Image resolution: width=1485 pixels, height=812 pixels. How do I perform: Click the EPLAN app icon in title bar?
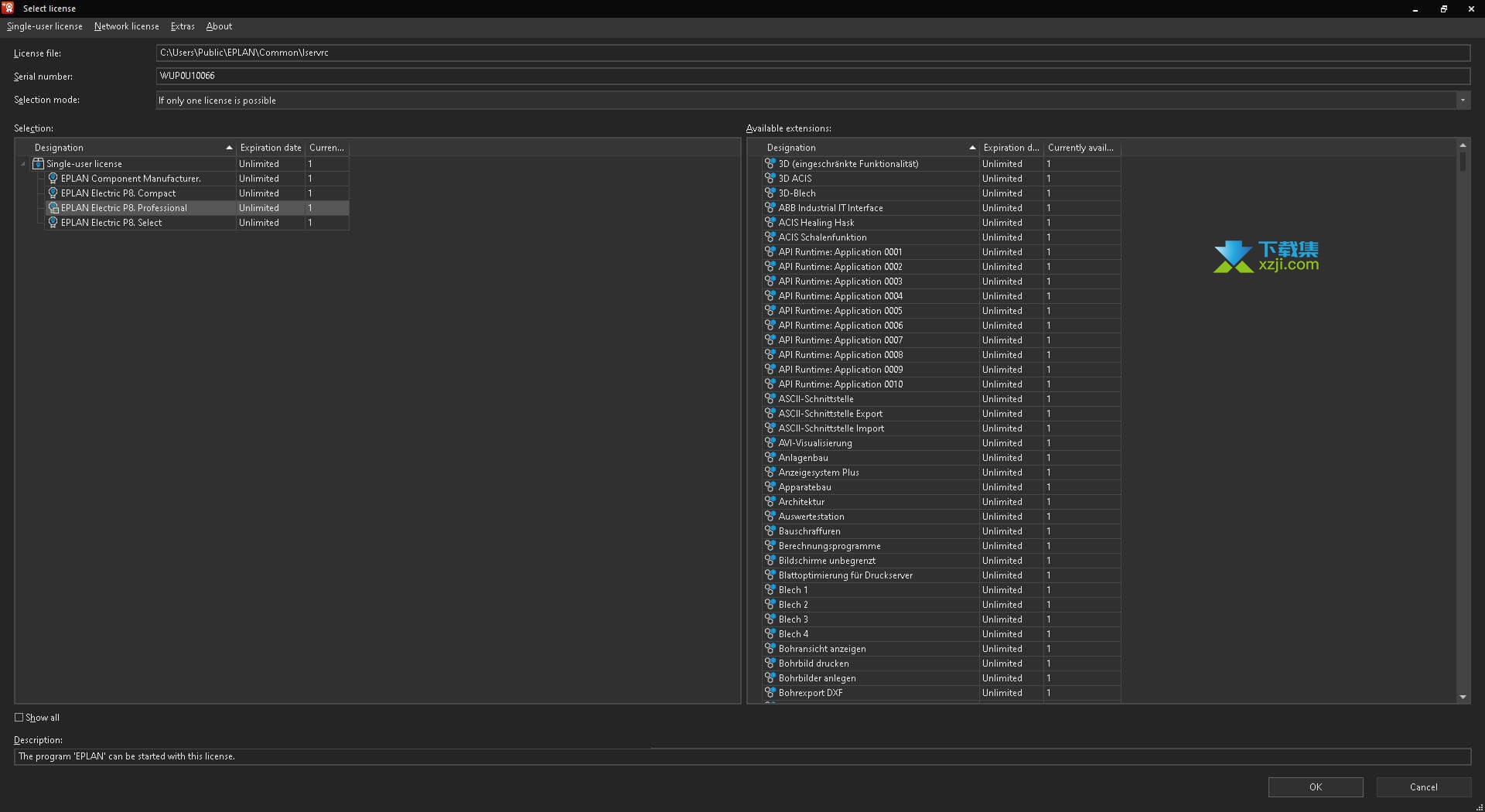pyautogui.click(x=8, y=9)
